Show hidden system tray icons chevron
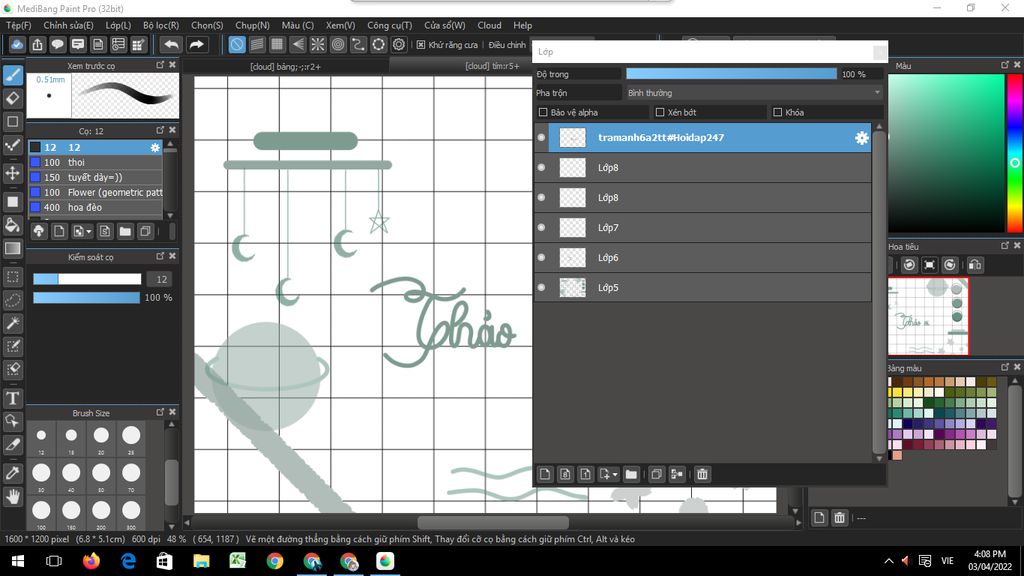Screen dimensions: 1024x576 click(889, 561)
